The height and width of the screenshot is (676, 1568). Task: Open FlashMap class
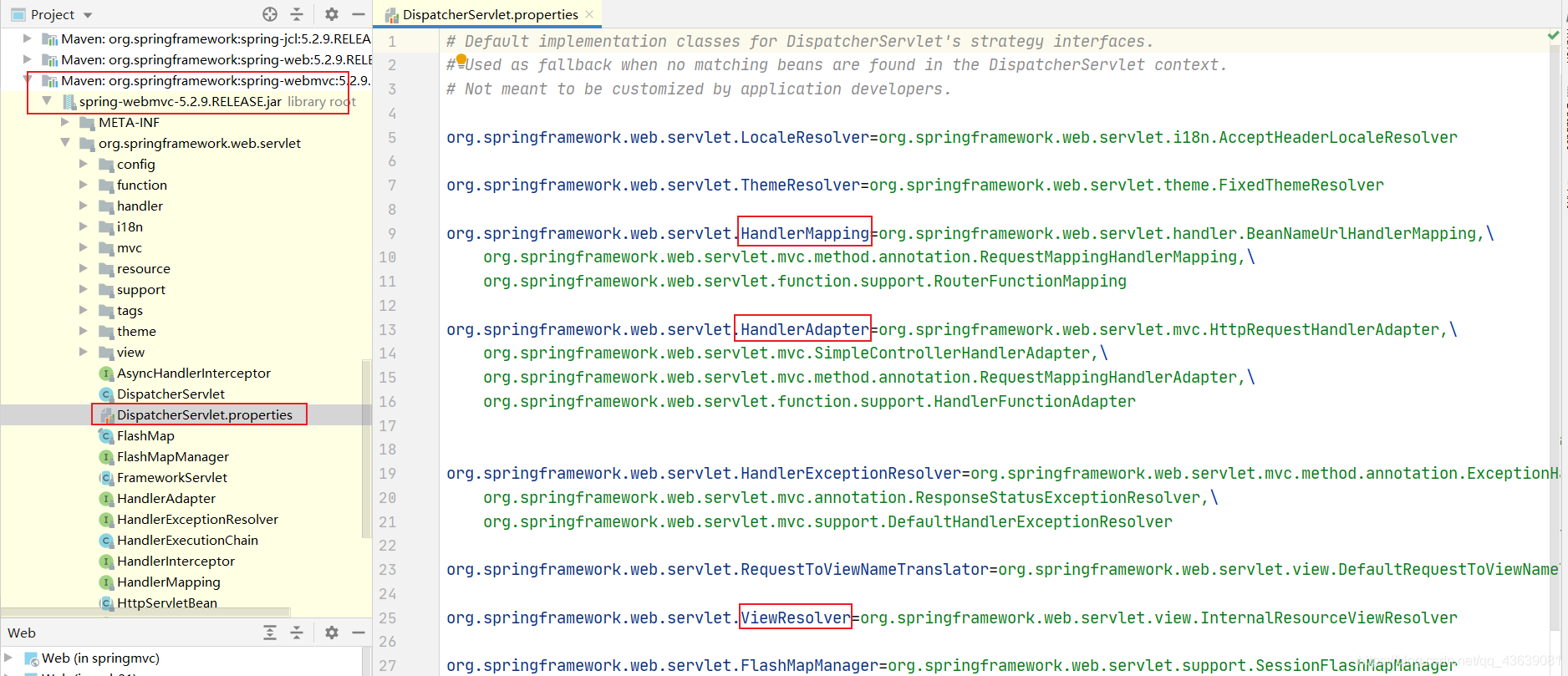tap(145, 435)
